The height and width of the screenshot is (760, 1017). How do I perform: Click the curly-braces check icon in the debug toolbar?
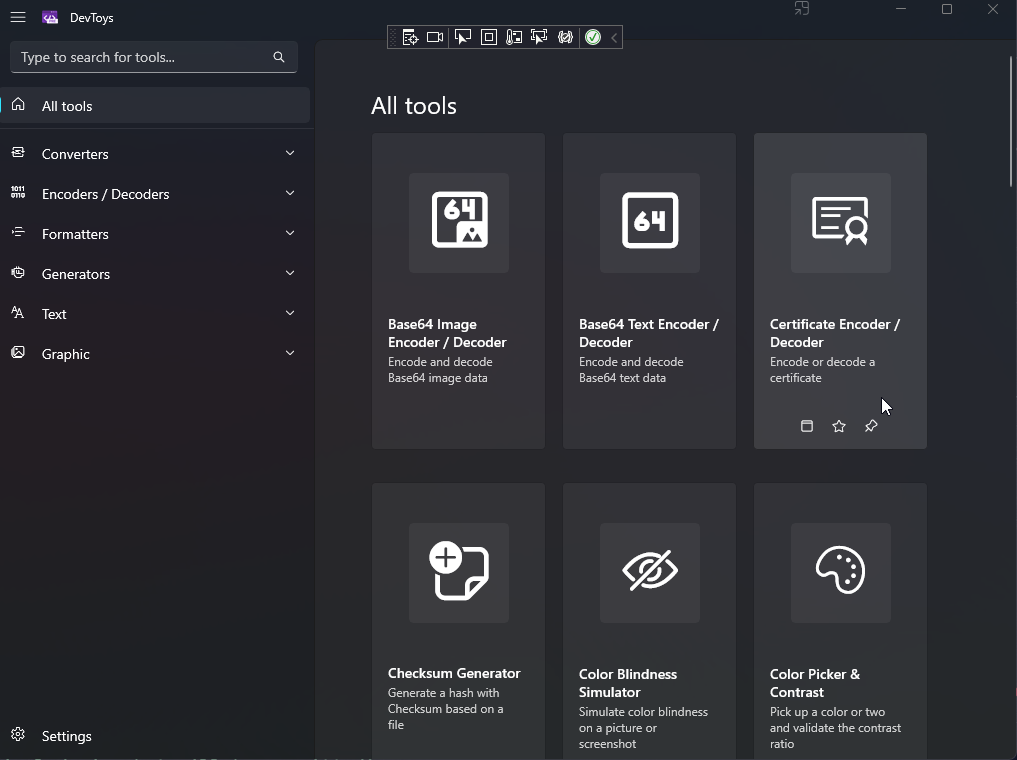point(566,37)
